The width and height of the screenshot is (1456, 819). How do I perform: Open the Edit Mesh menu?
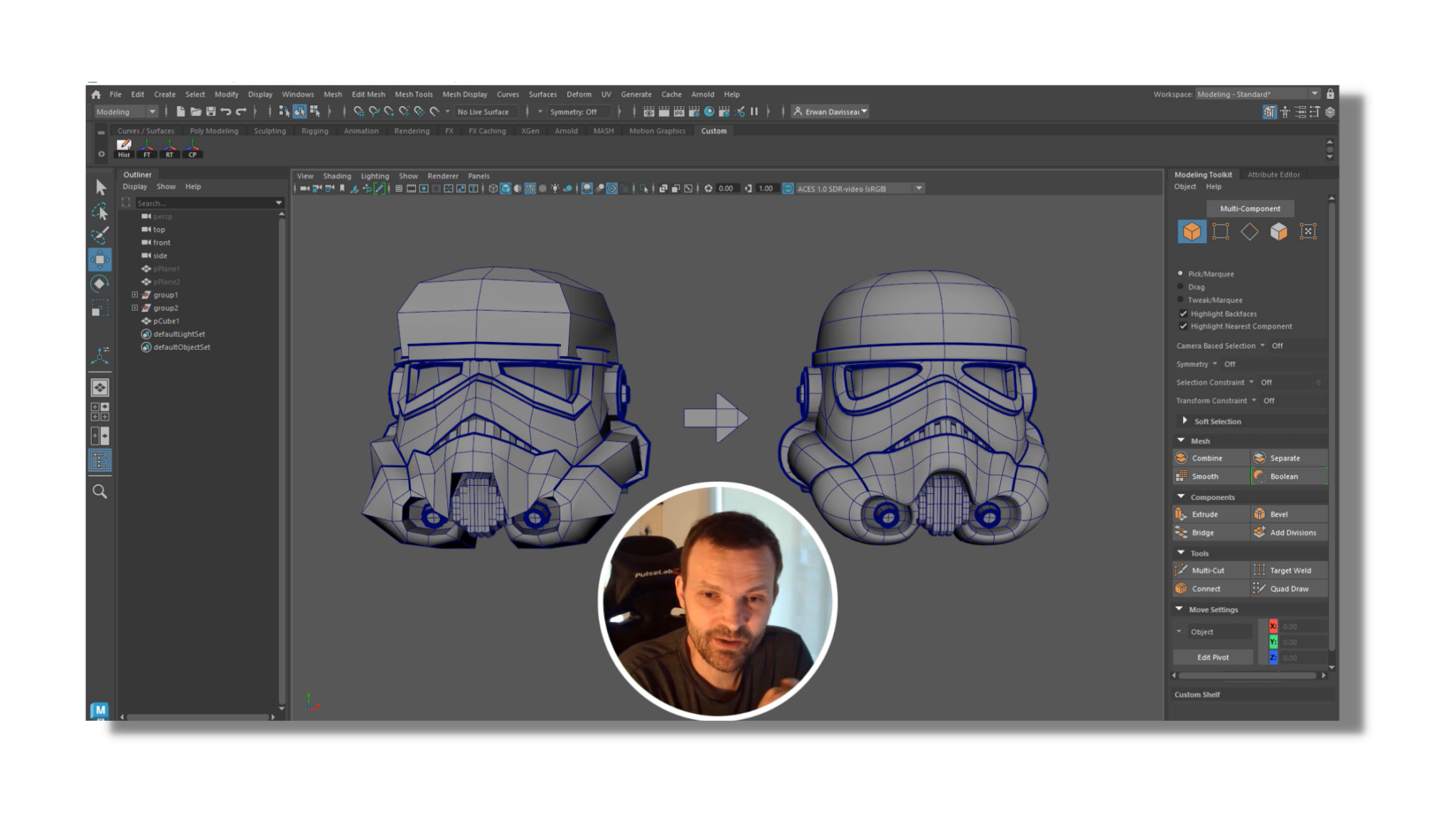pos(368,94)
